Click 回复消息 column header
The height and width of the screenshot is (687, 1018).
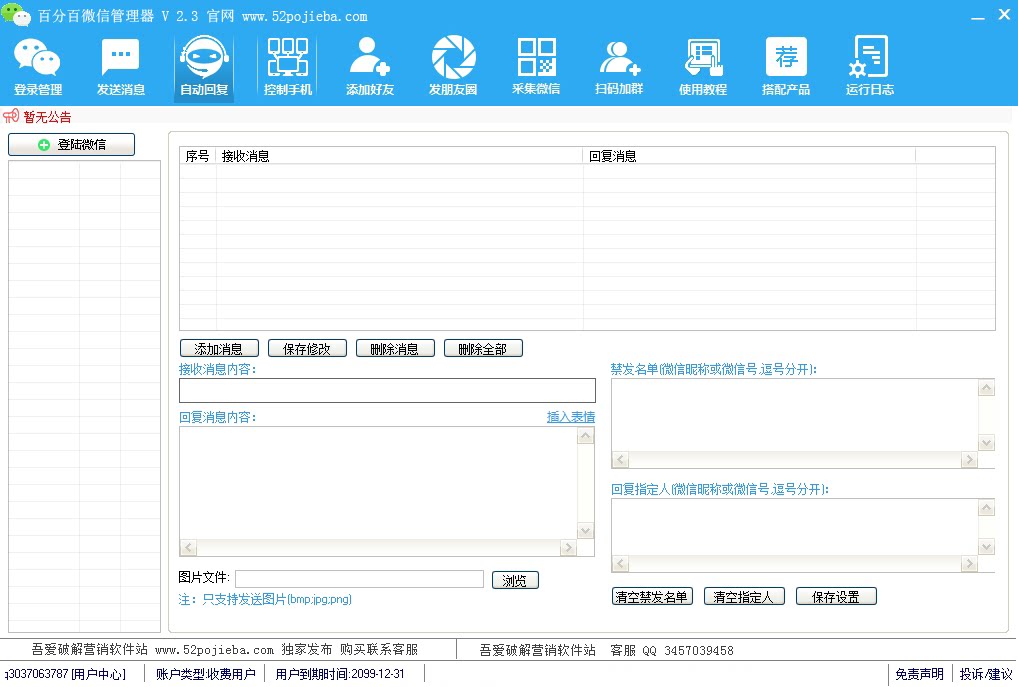(749, 156)
